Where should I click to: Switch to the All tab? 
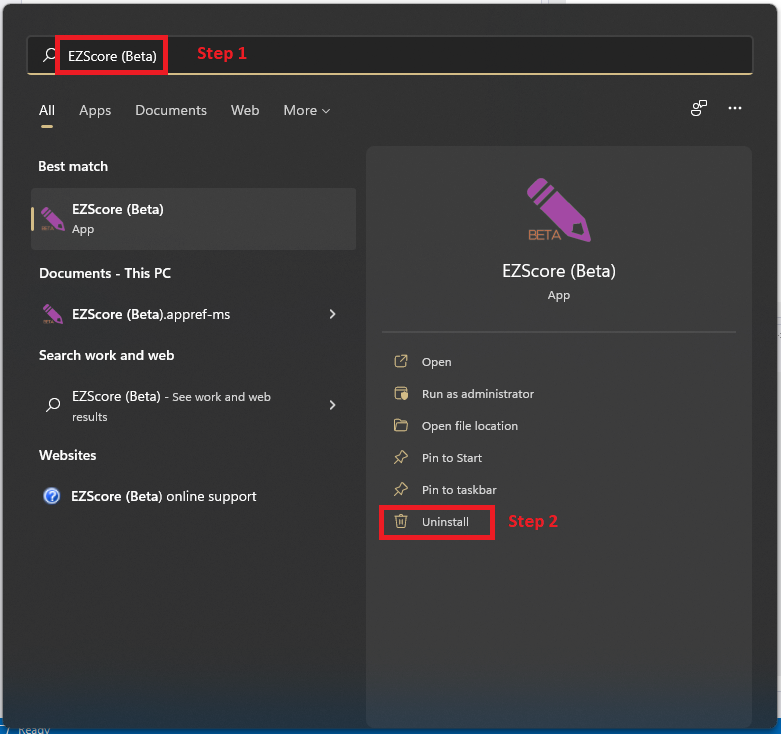tap(47, 110)
